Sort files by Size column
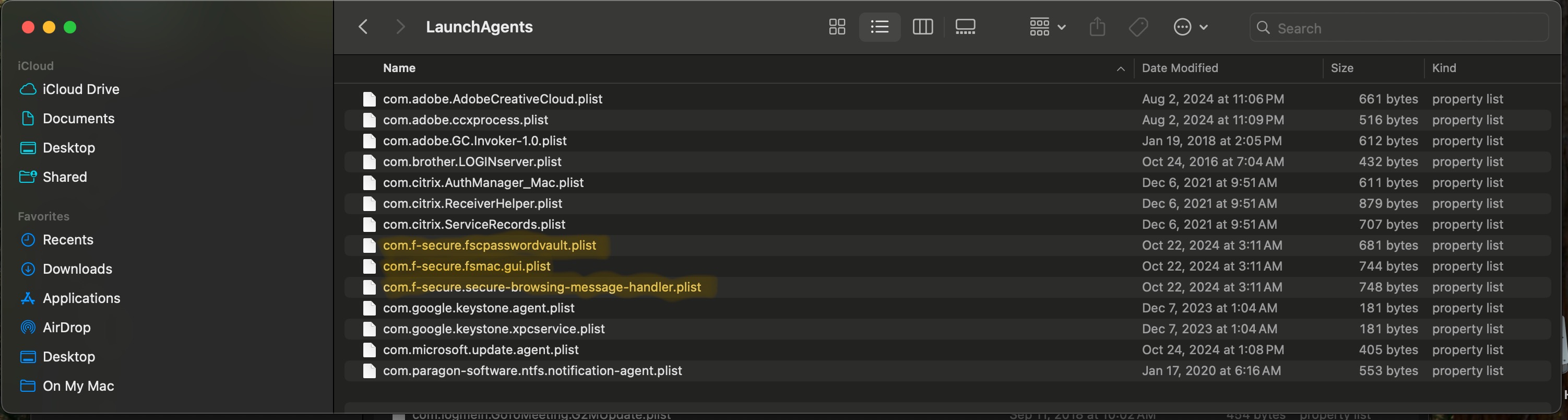The height and width of the screenshot is (420, 1568). (x=1341, y=68)
